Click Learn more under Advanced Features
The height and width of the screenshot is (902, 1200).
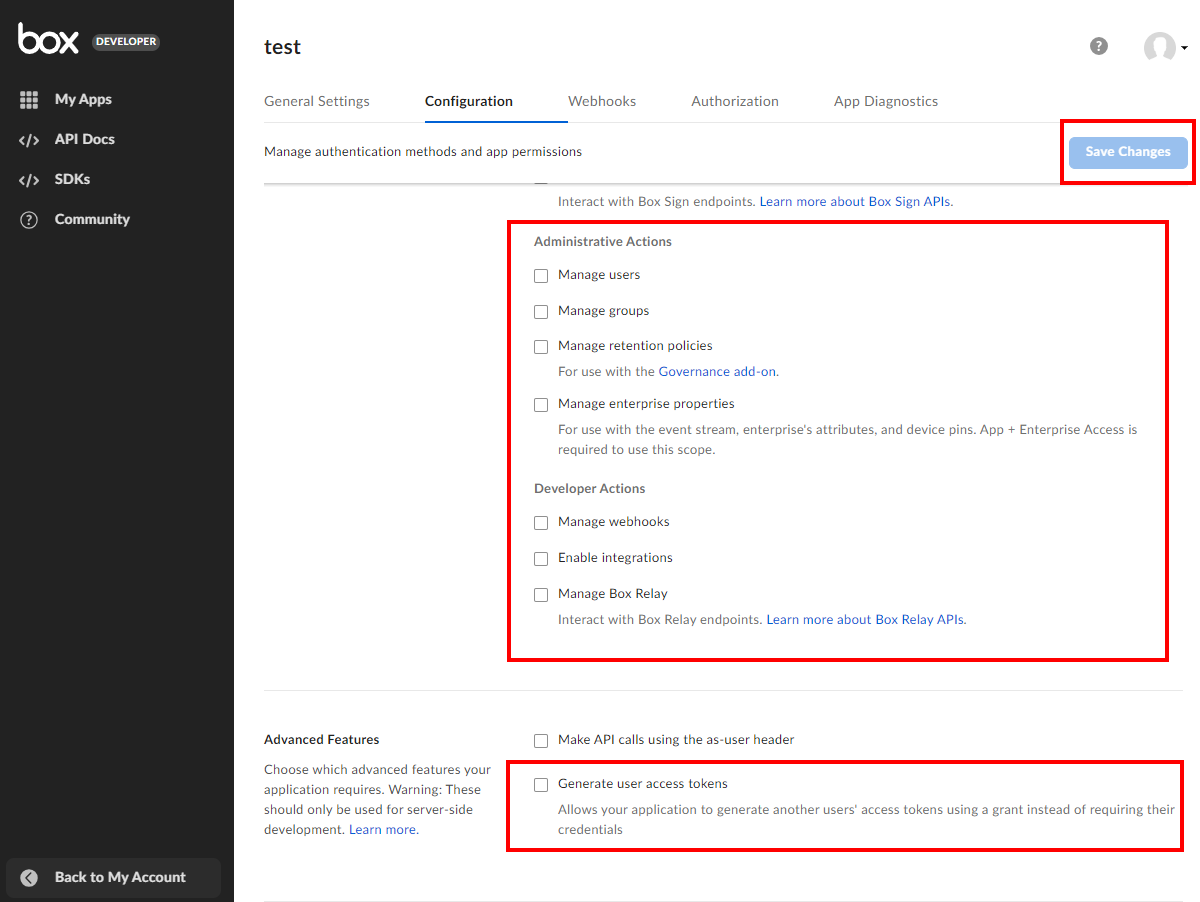tap(382, 830)
